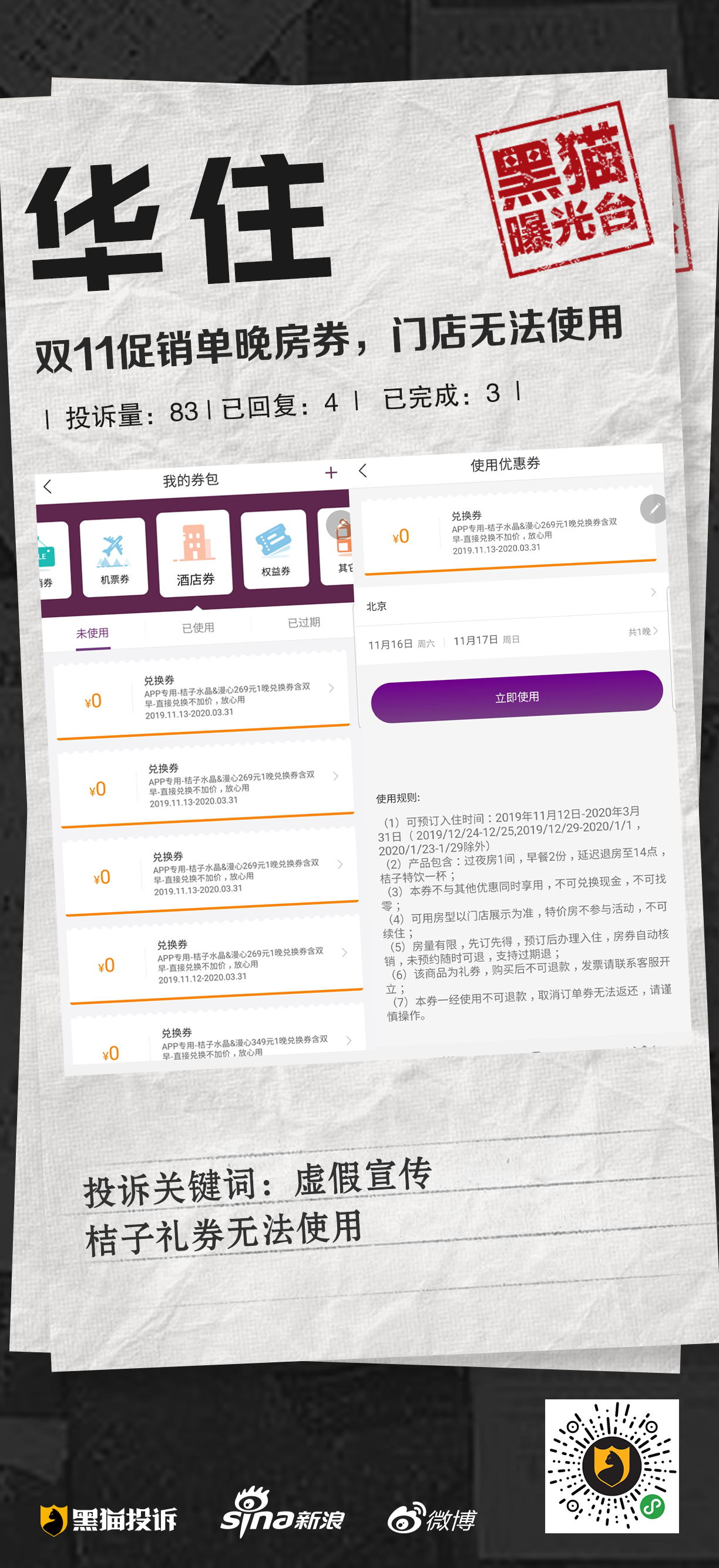Viewport: 719px width, 1568px height.
Task: Switch to the 已过期 tab
Action: click(304, 622)
